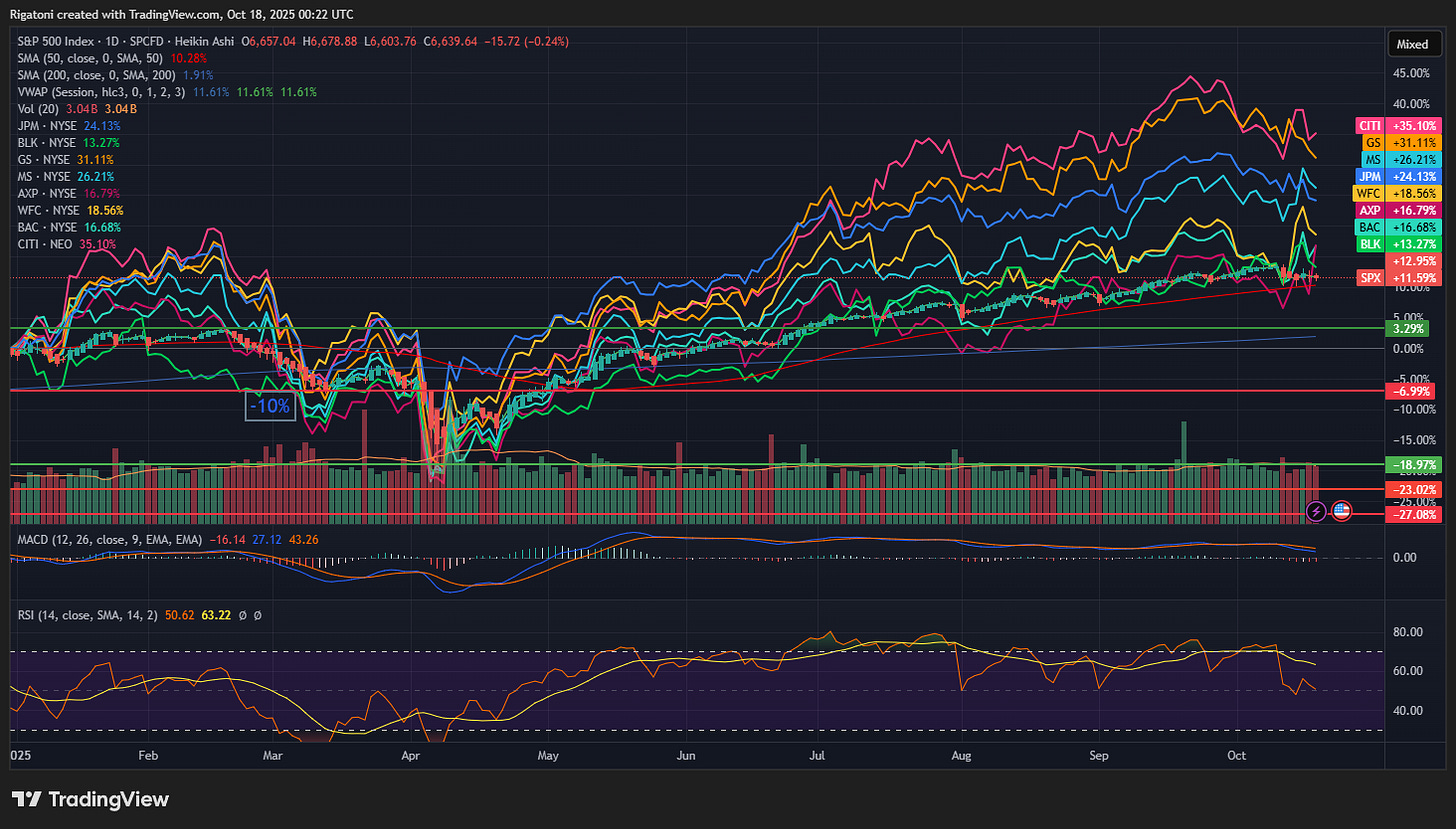Select the WFC · NYSE legend row
Screen dimensions: 1456x829
click(x=69, y=211)
